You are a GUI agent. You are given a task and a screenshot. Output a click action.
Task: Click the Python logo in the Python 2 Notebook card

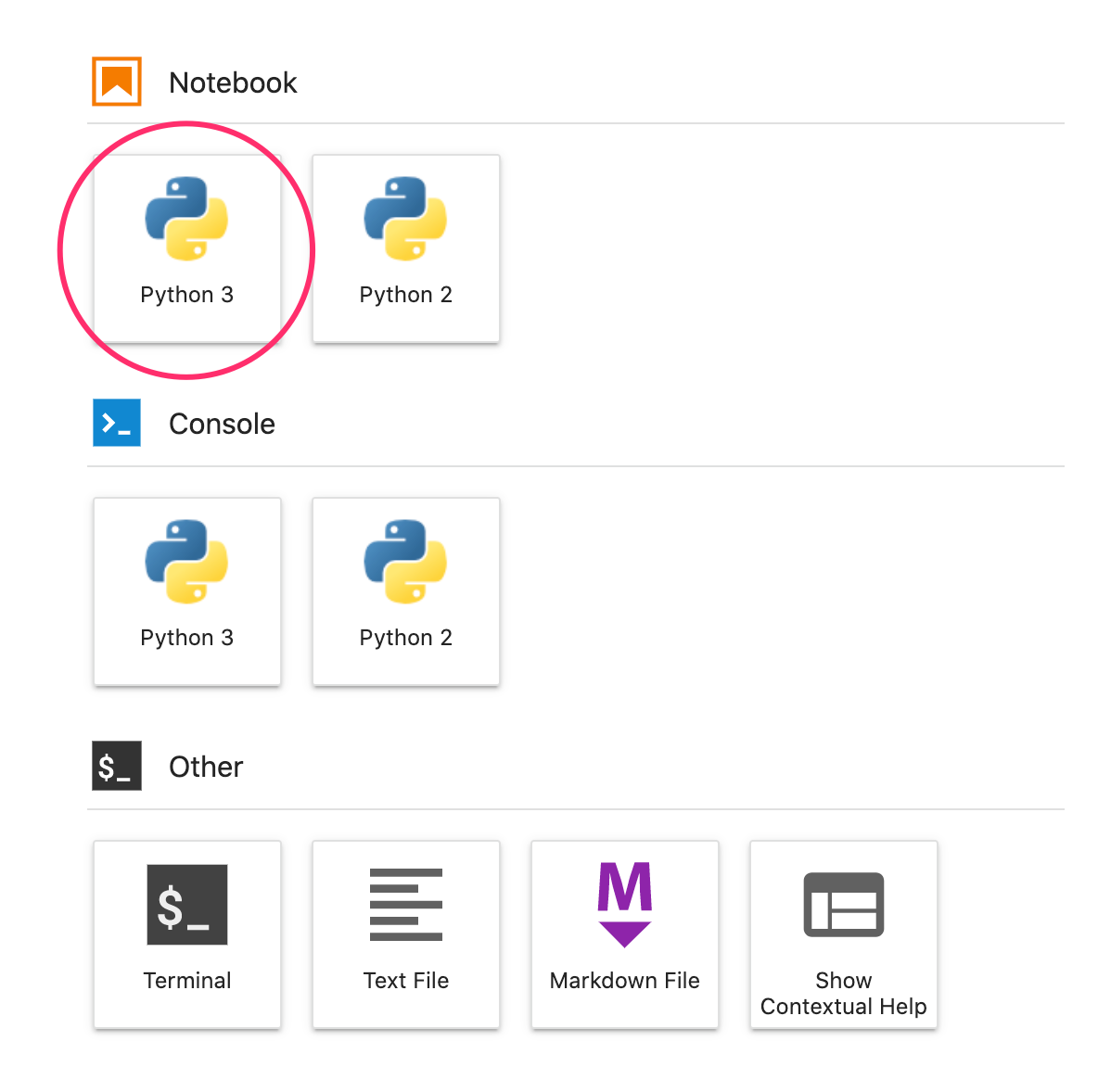(405, 219)
